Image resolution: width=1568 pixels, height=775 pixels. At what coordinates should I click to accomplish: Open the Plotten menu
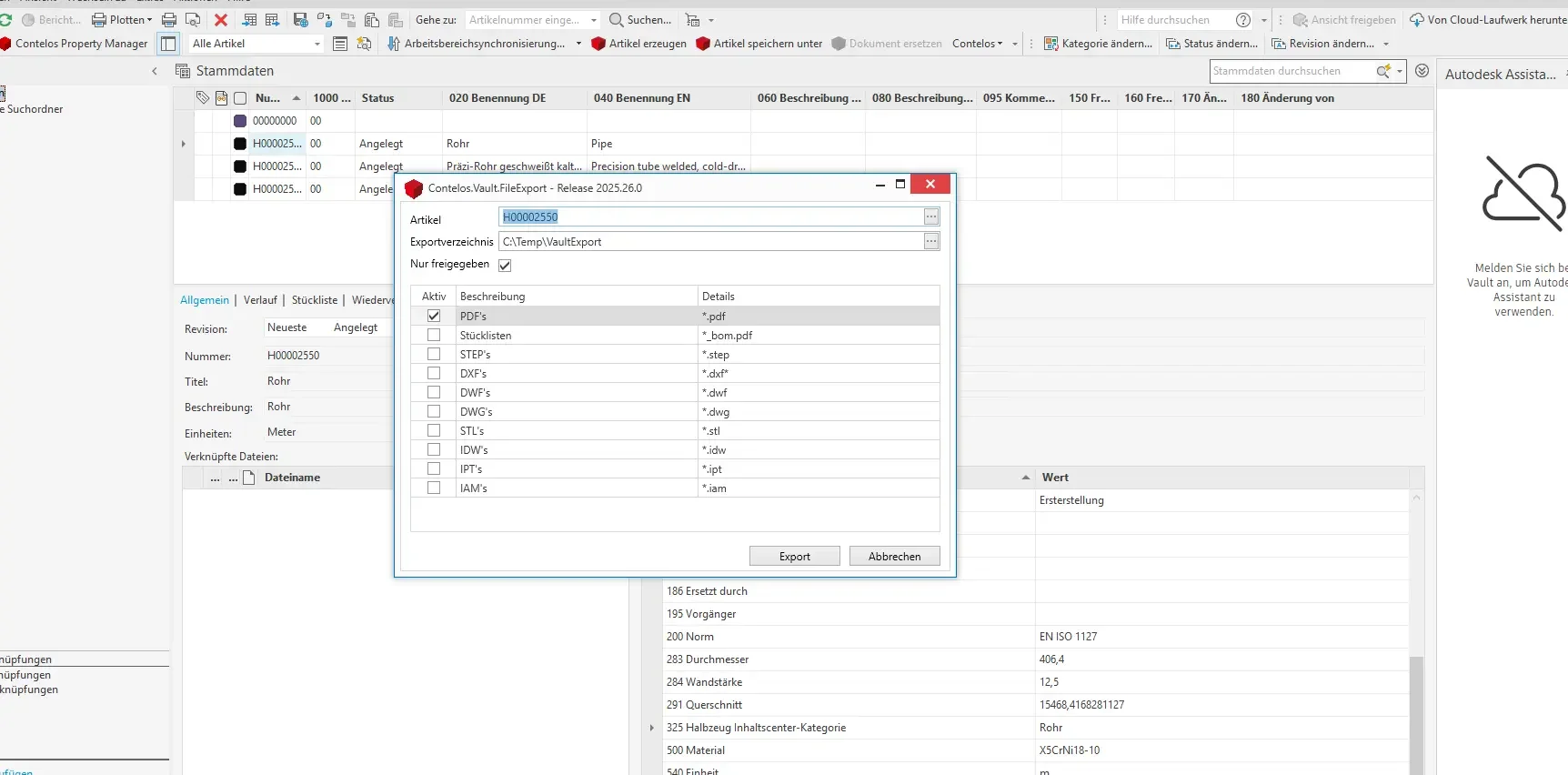[x=122, y=19]
